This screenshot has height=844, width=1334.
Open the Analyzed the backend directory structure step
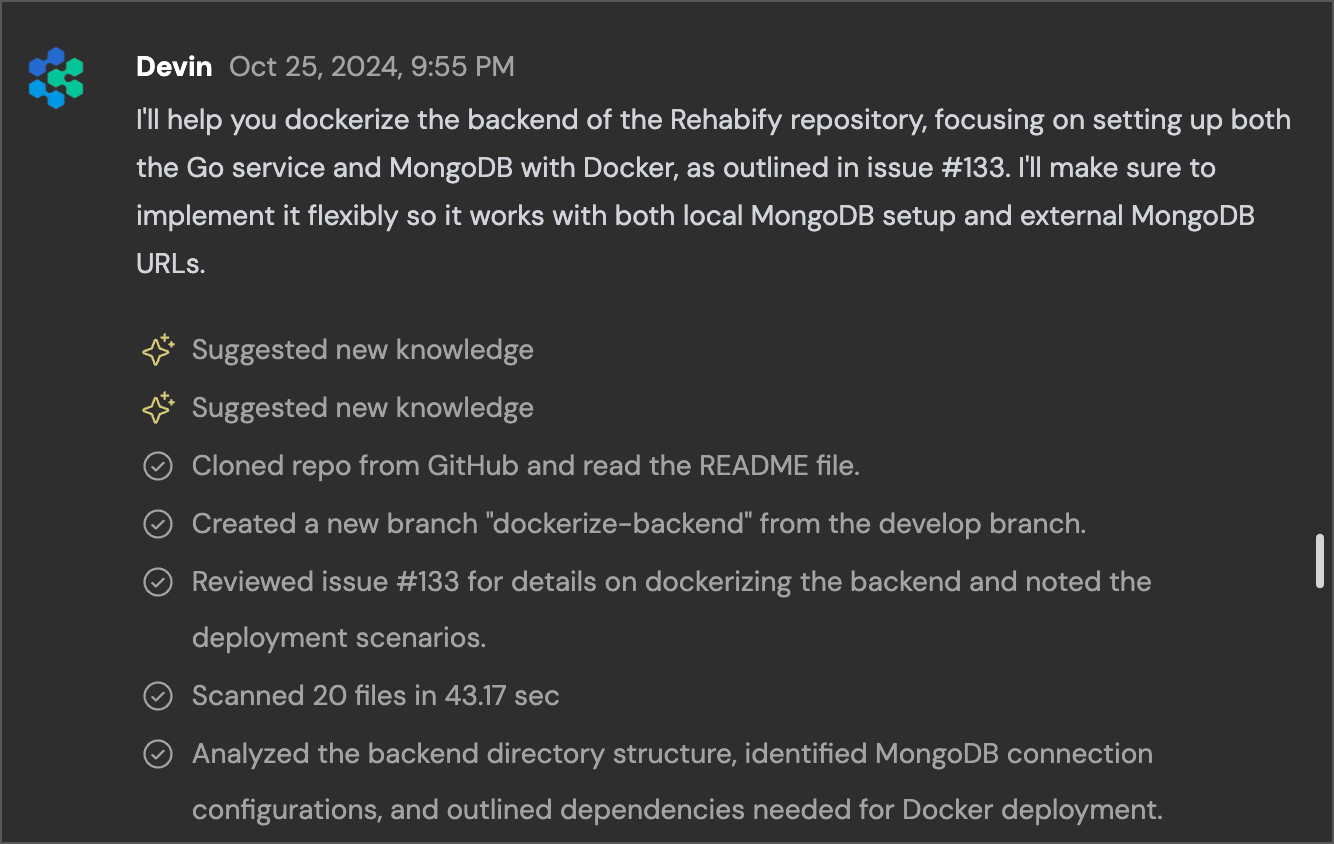(677, 782)
